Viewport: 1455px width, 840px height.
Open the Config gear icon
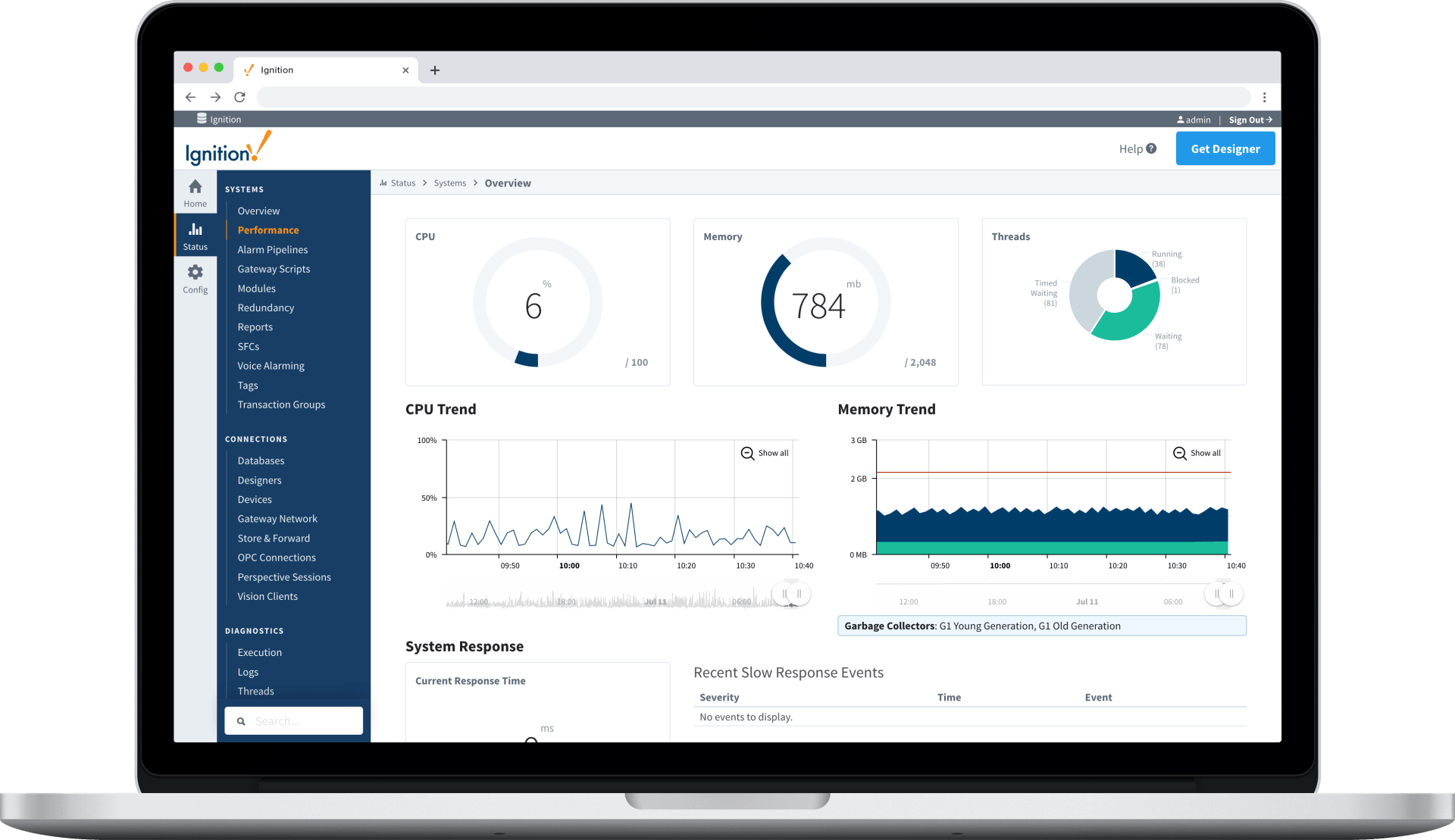[x=195, y=273]
